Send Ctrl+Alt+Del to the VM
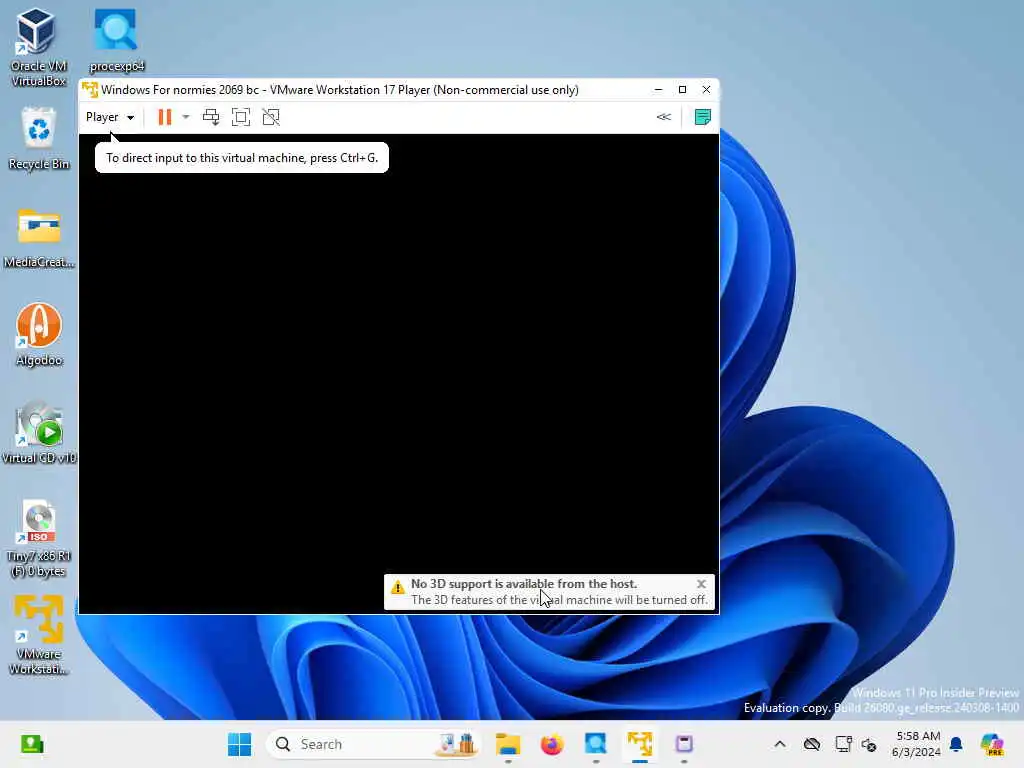 (210, 117)
